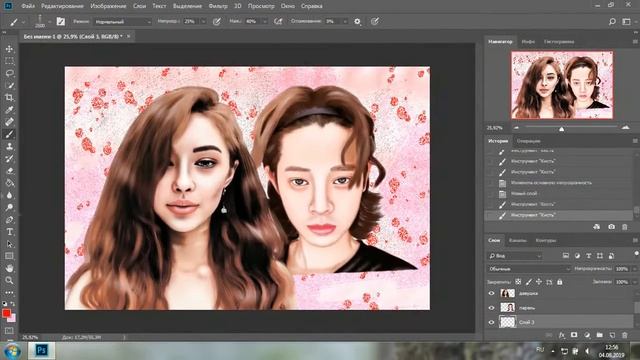This screenshot has width=640, height=360.
Task: Select the Move tool
Action: 9,49
